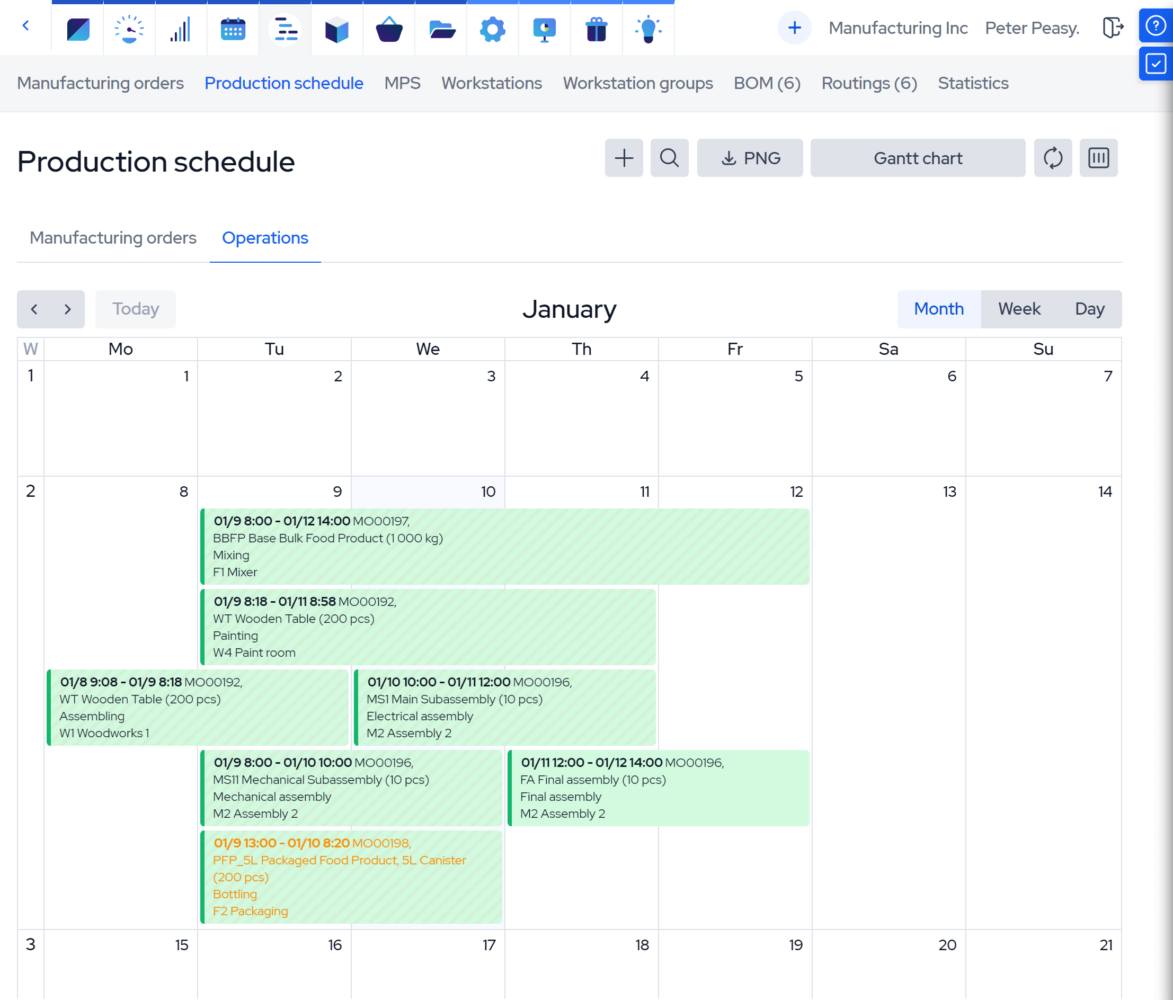Select the gauge-style performance icon in top toolbar
This screenshot has height=1000, width=1173.
point(129,28)
